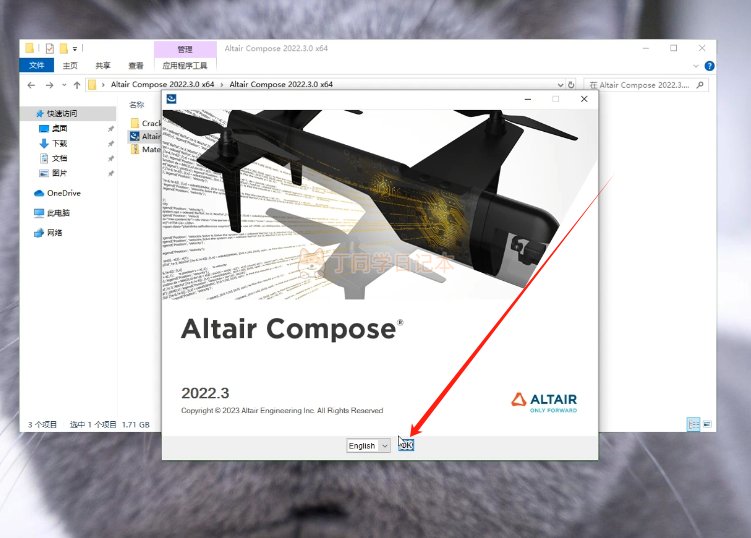Switch to the 主页 ribbon tab
Image resolution: width=751 pixels, height=538 pixels.
(70, 65)
